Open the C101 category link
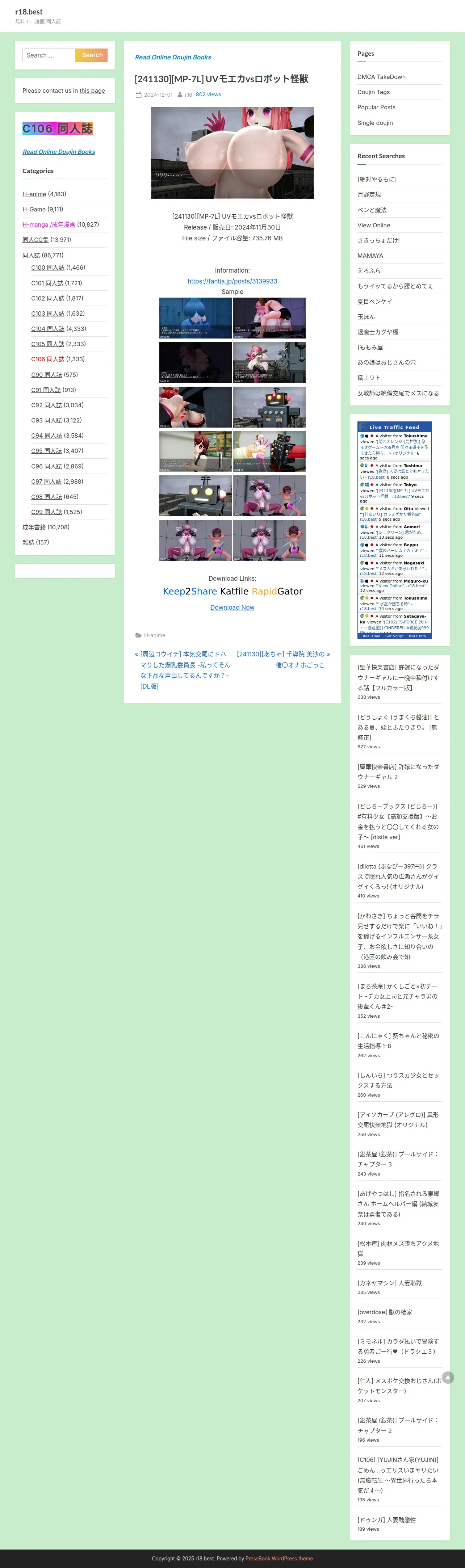 (x=47, y=283)
